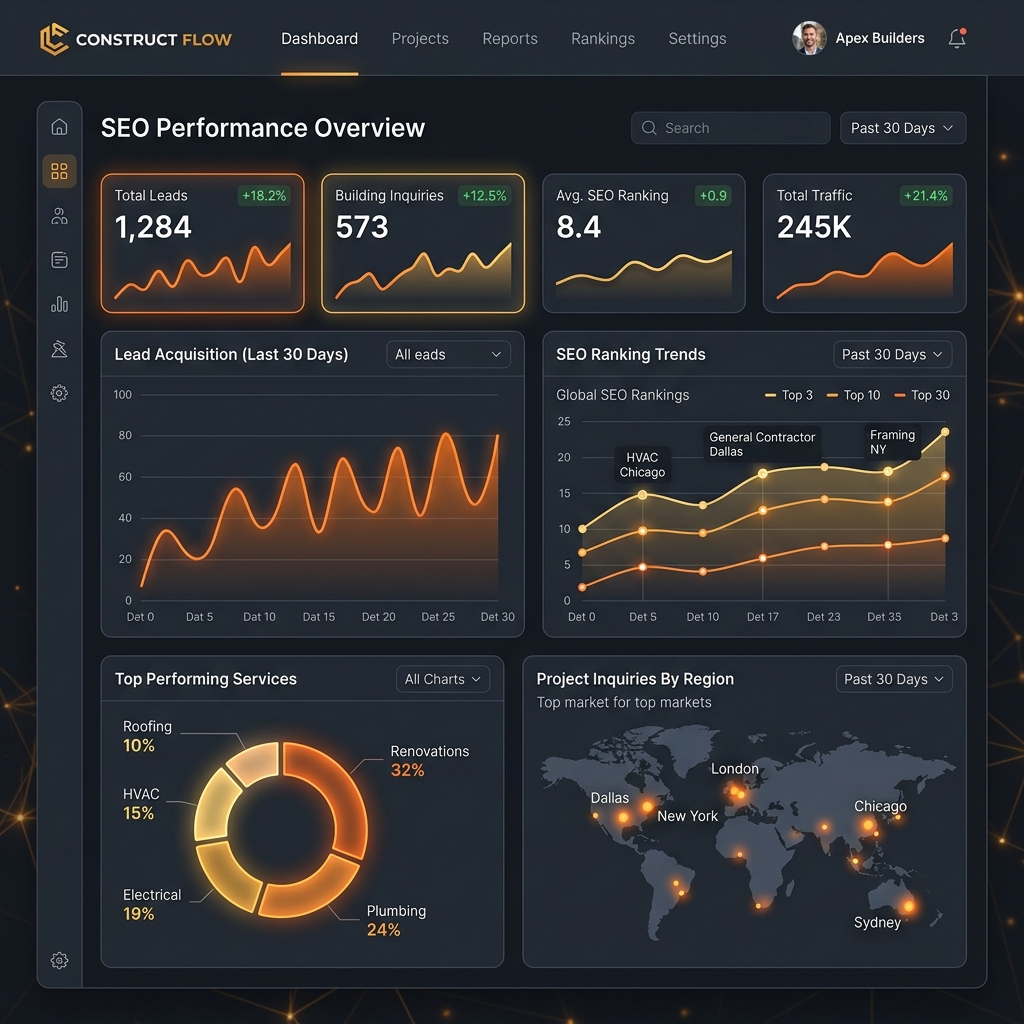Click the SEO Performance Overview heading

click(263, 128)
